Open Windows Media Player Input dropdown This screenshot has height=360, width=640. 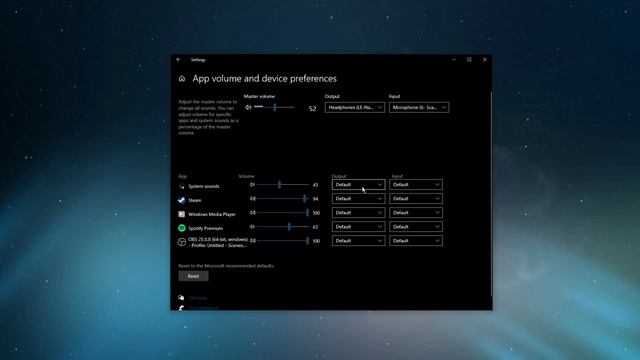[x=416, y=213]
